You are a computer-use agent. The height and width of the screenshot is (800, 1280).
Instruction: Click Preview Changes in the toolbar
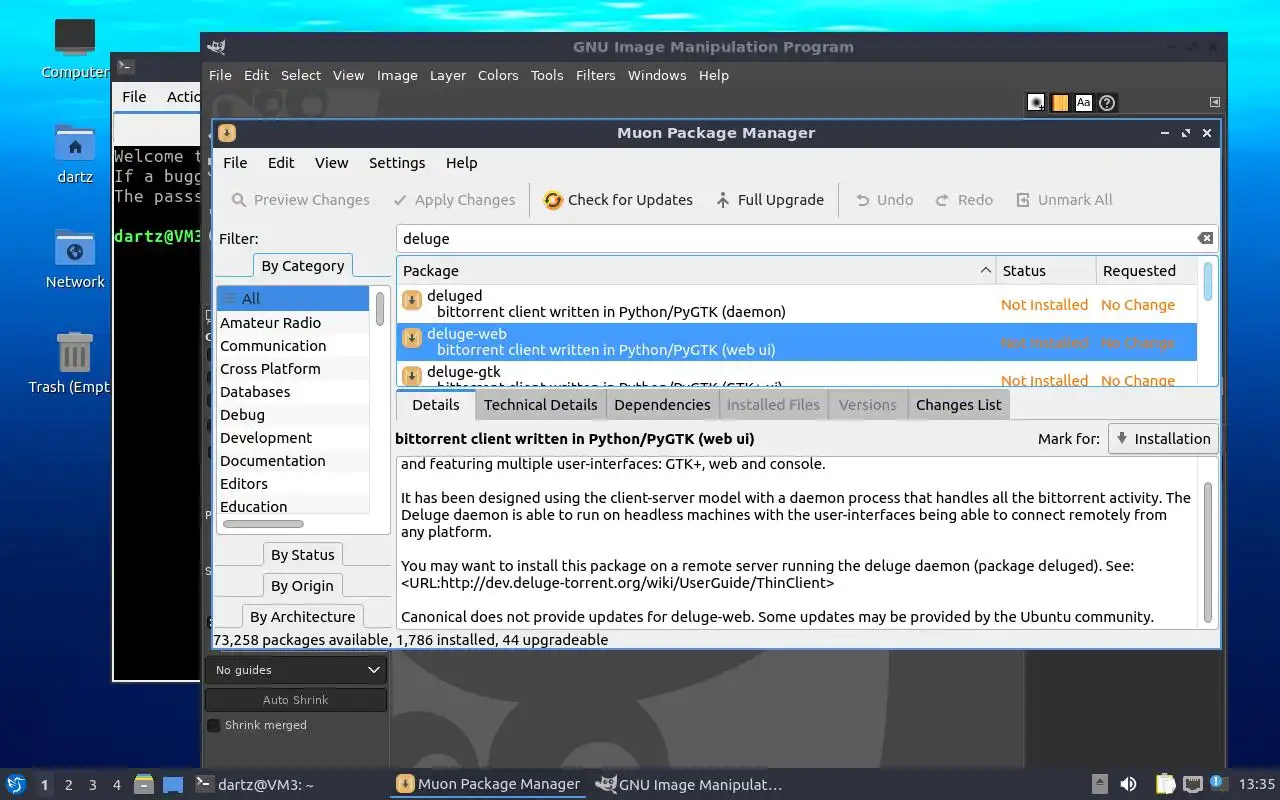pyautogui.click(x=300, y=200)
